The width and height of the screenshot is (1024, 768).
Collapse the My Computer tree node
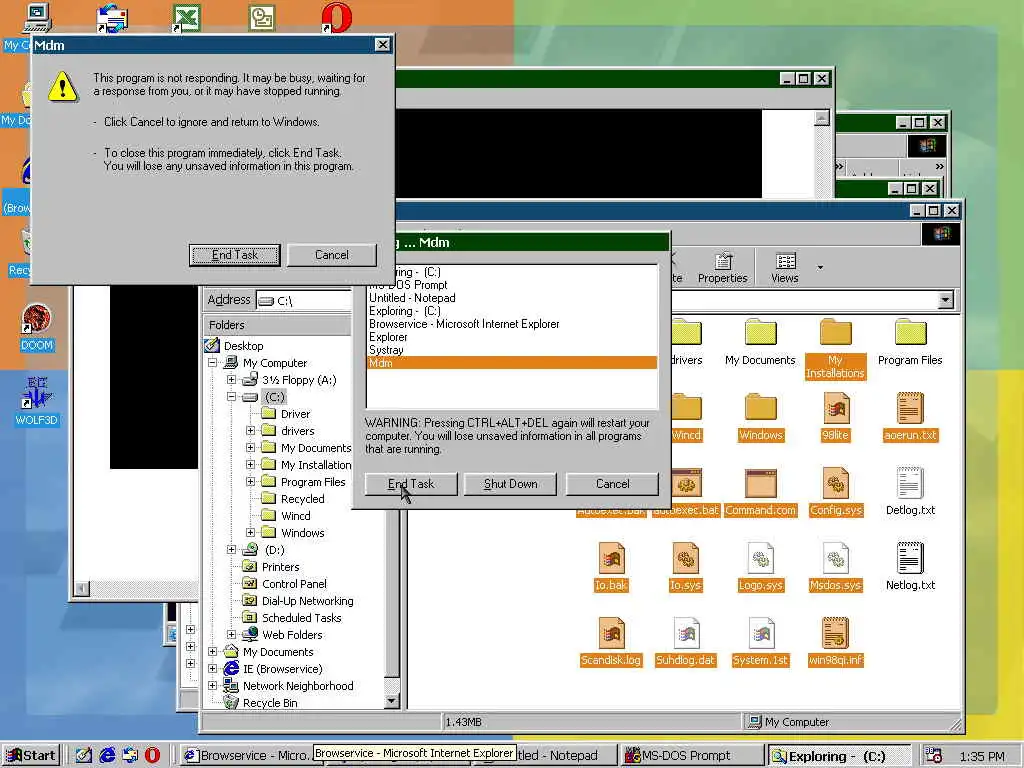[212, 362]
